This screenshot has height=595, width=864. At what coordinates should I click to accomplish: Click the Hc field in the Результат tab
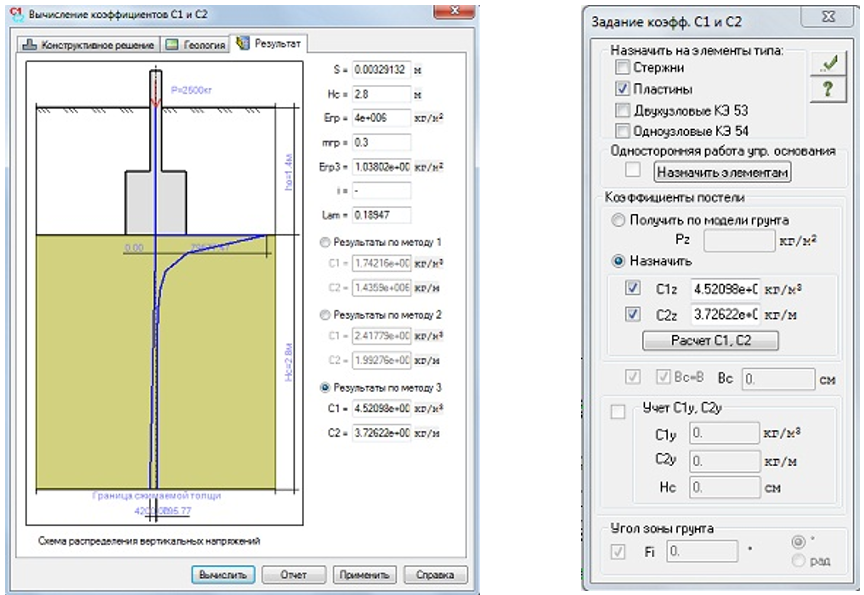point(381,94)
